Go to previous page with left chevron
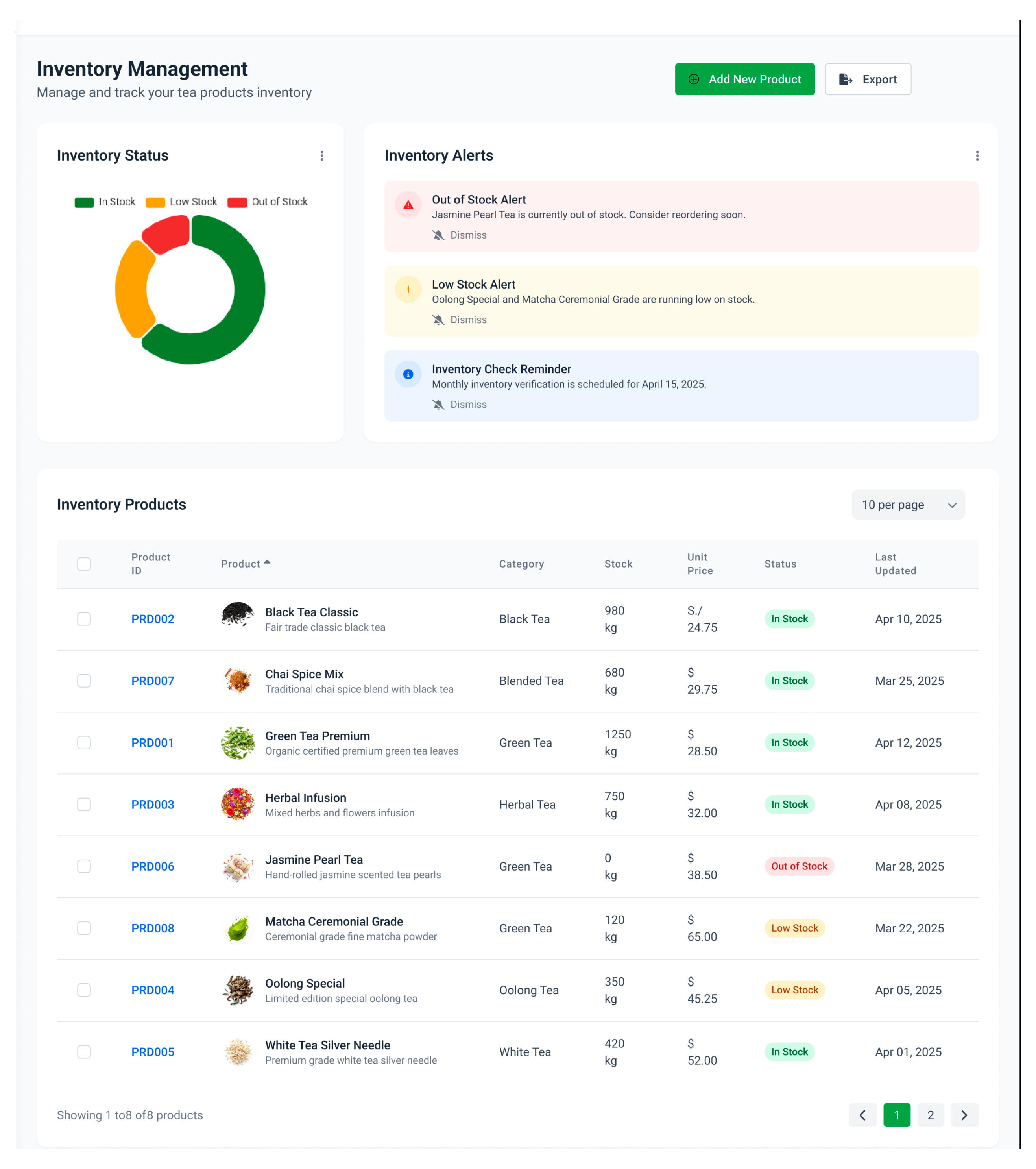Screen dimensions: 1036x1169 pyautogui.click(x=862, y=1115)
